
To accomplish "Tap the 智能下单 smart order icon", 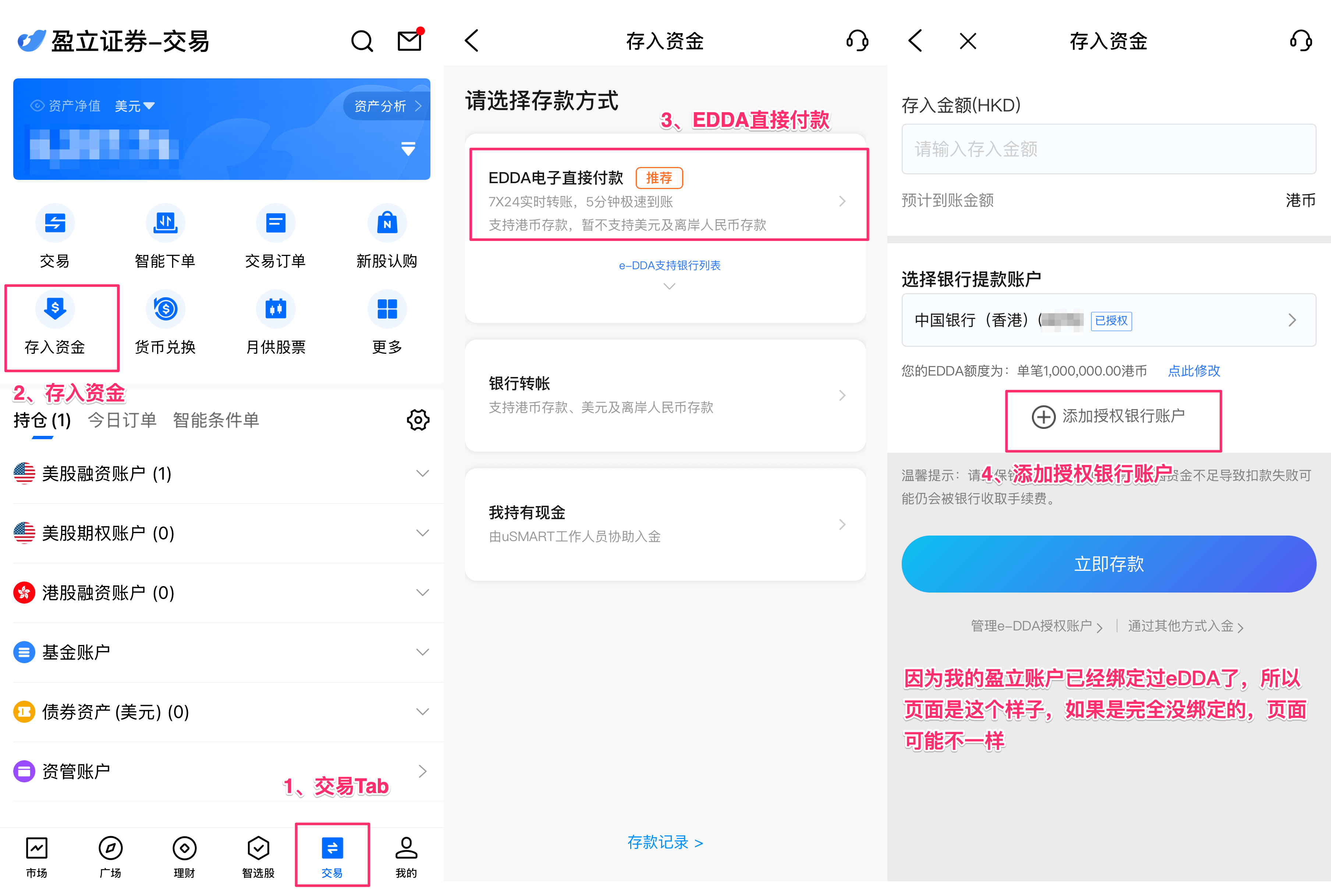I will click(x=165, y=223).
